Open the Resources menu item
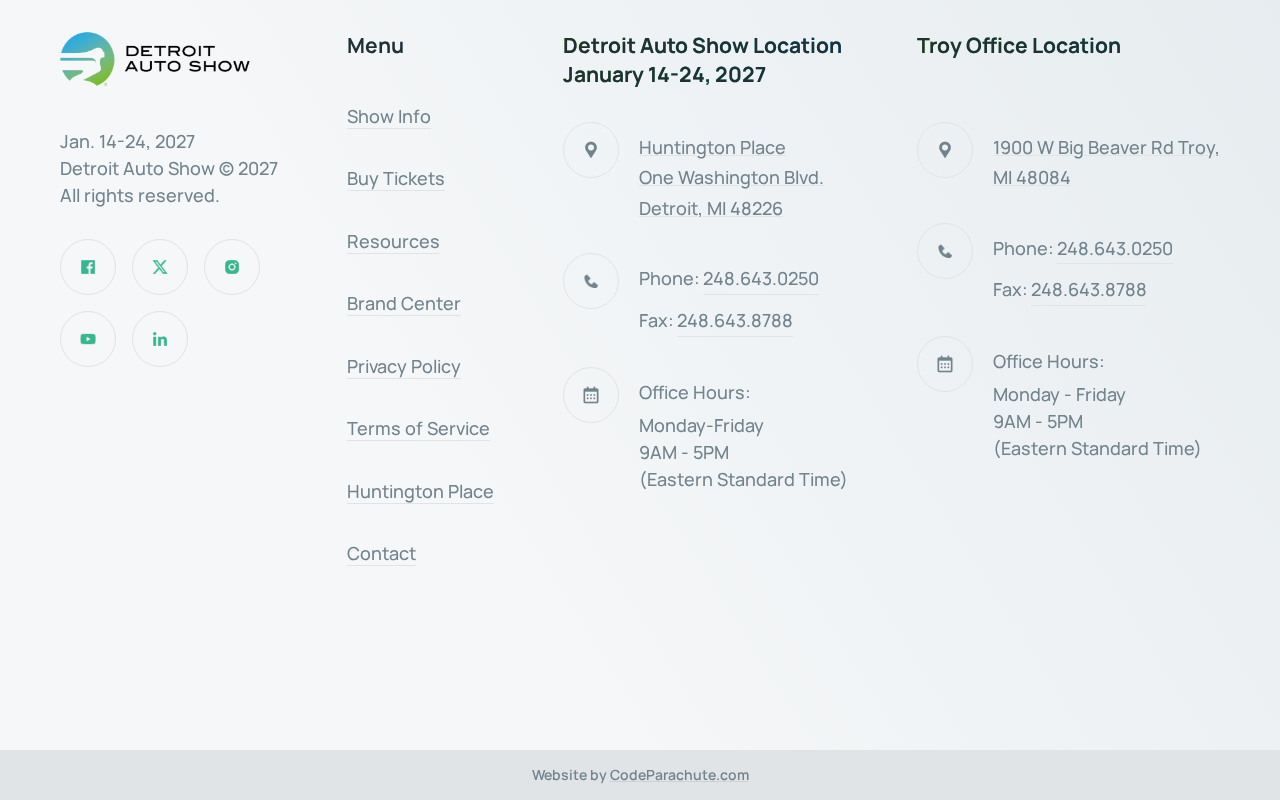The width and height of the screenshot is (1280, 800). pyautogui.click(x=393, y=242)
